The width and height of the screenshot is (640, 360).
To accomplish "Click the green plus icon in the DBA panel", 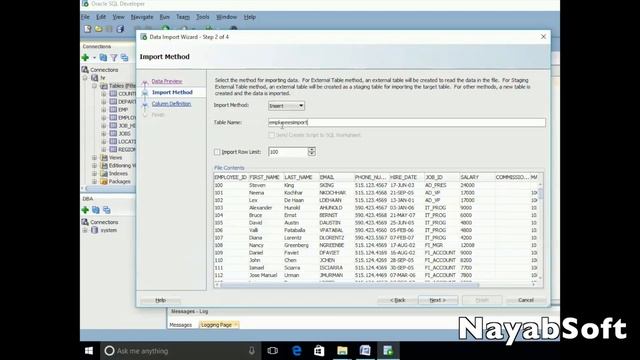I will [85, 210].
